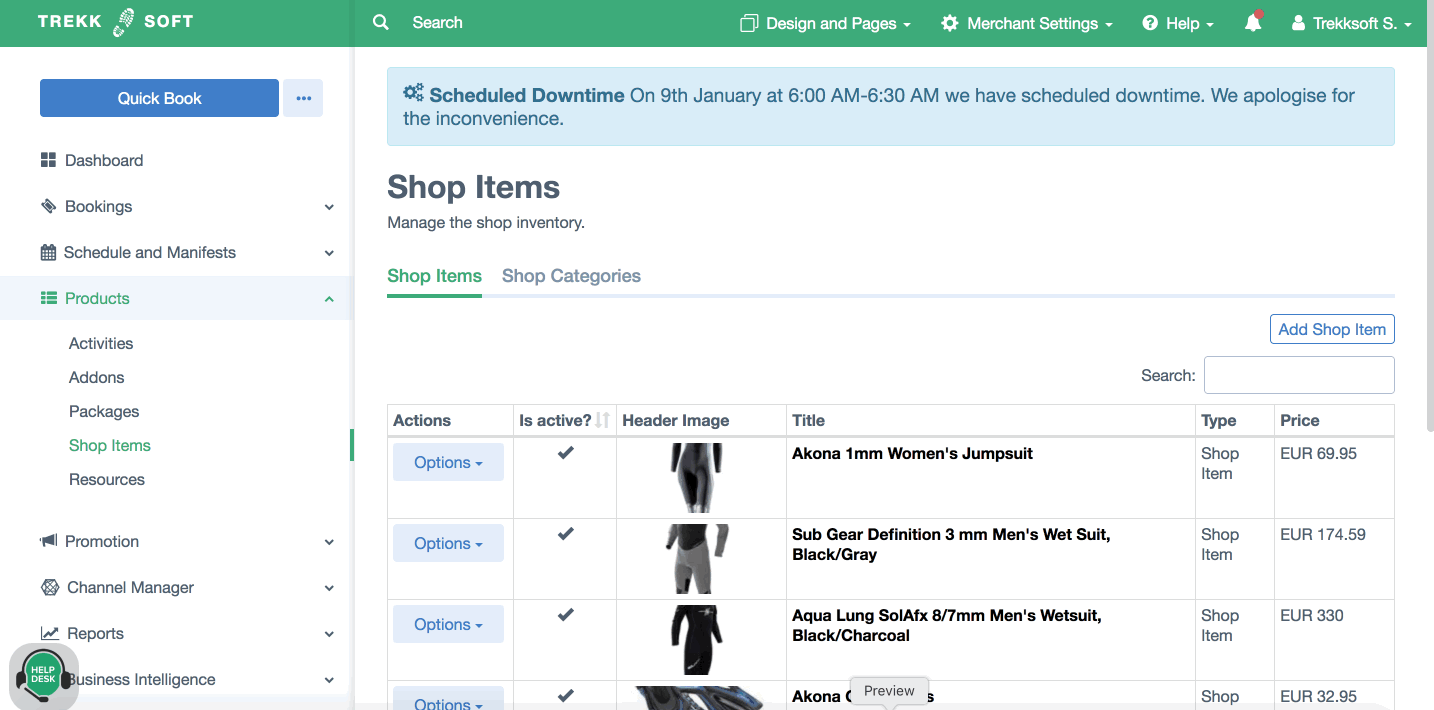Open Addons under Products
This screenshot has height=710, width=1434.
tap(97, 377)
